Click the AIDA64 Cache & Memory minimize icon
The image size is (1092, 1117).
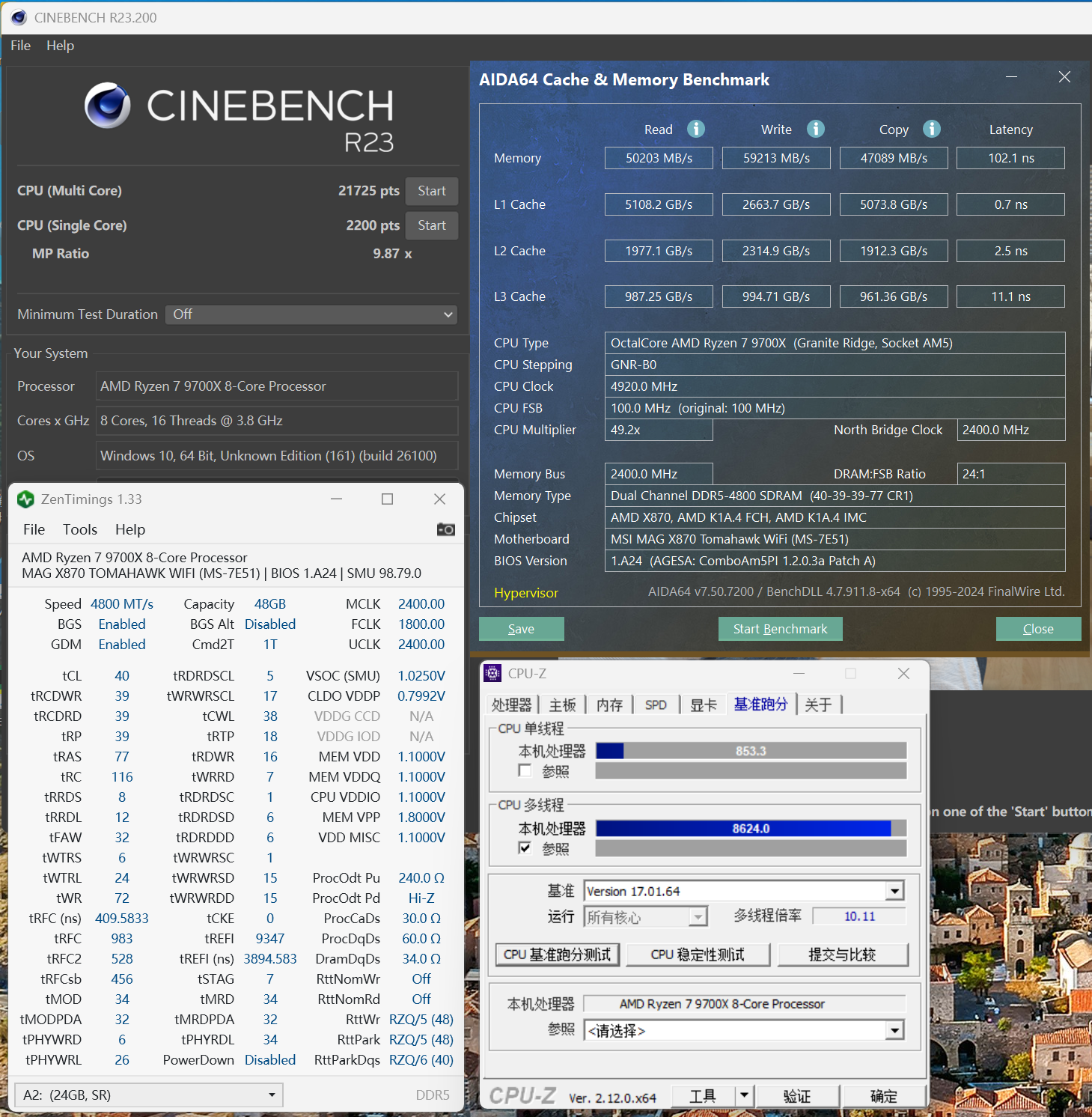[1012, 77]
